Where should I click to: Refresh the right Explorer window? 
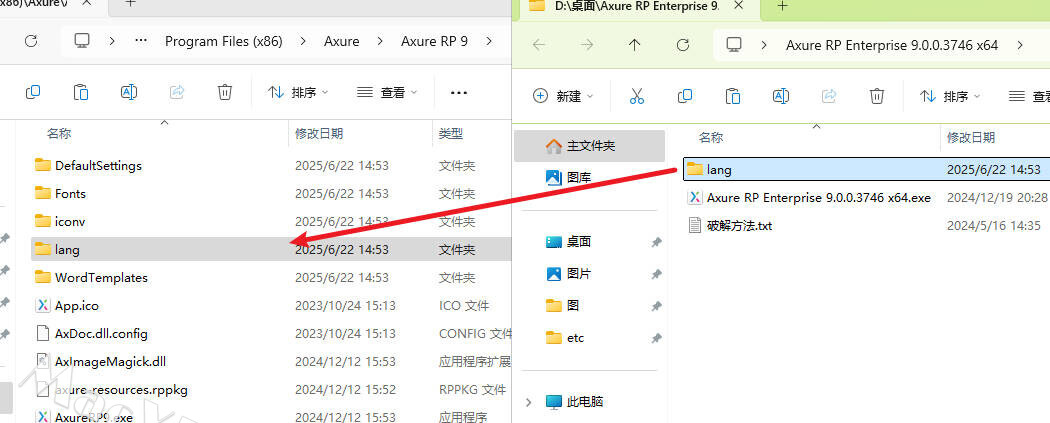pos(683,45)
